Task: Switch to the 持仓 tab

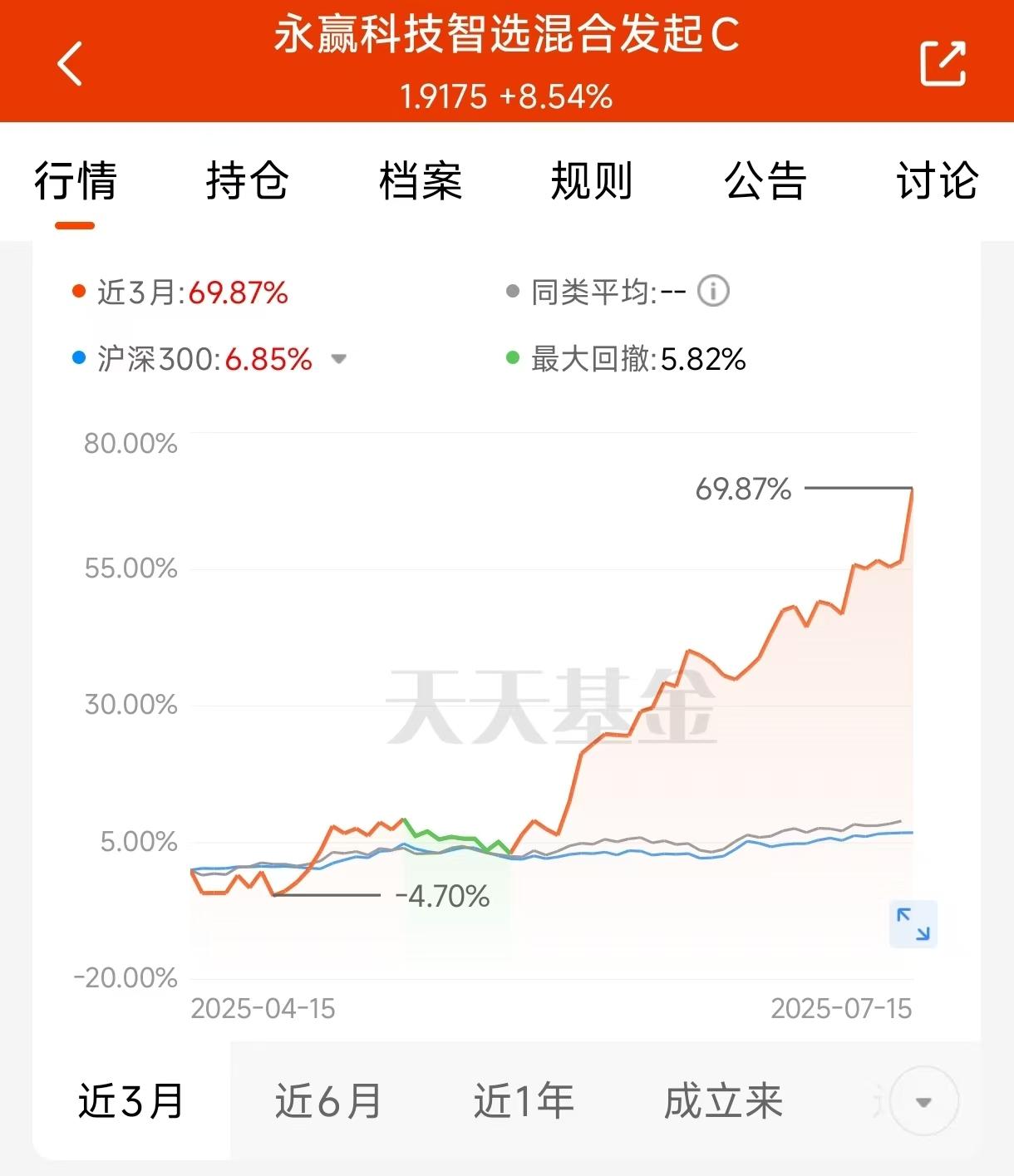Action: coord(247,181)
